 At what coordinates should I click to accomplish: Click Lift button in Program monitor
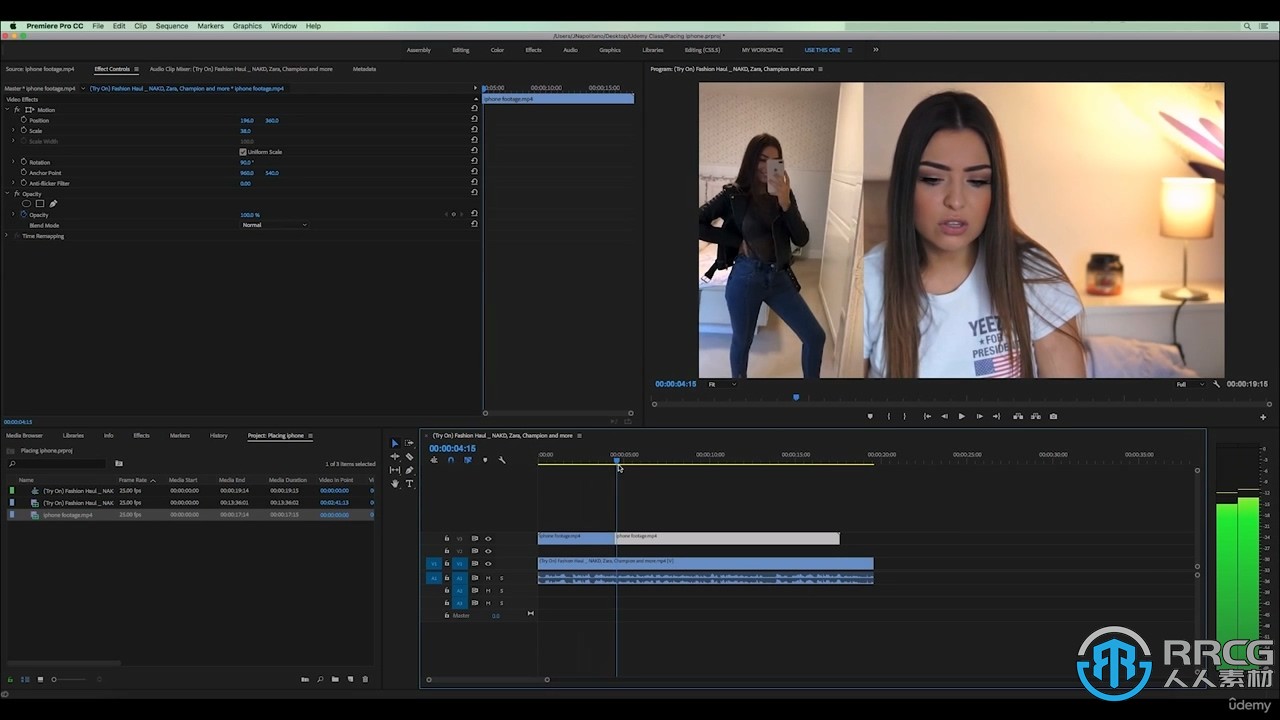point(1018,416)
